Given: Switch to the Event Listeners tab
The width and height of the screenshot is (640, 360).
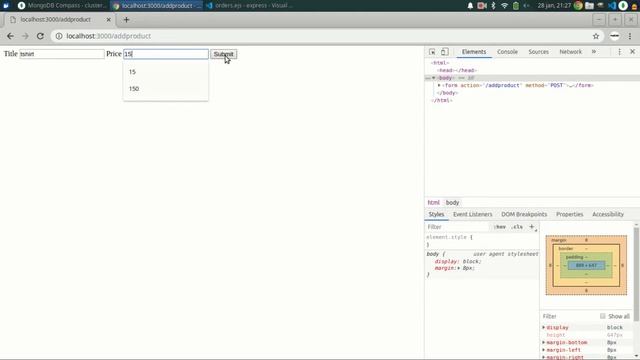Looking at the screenshot, I should 473,214.
